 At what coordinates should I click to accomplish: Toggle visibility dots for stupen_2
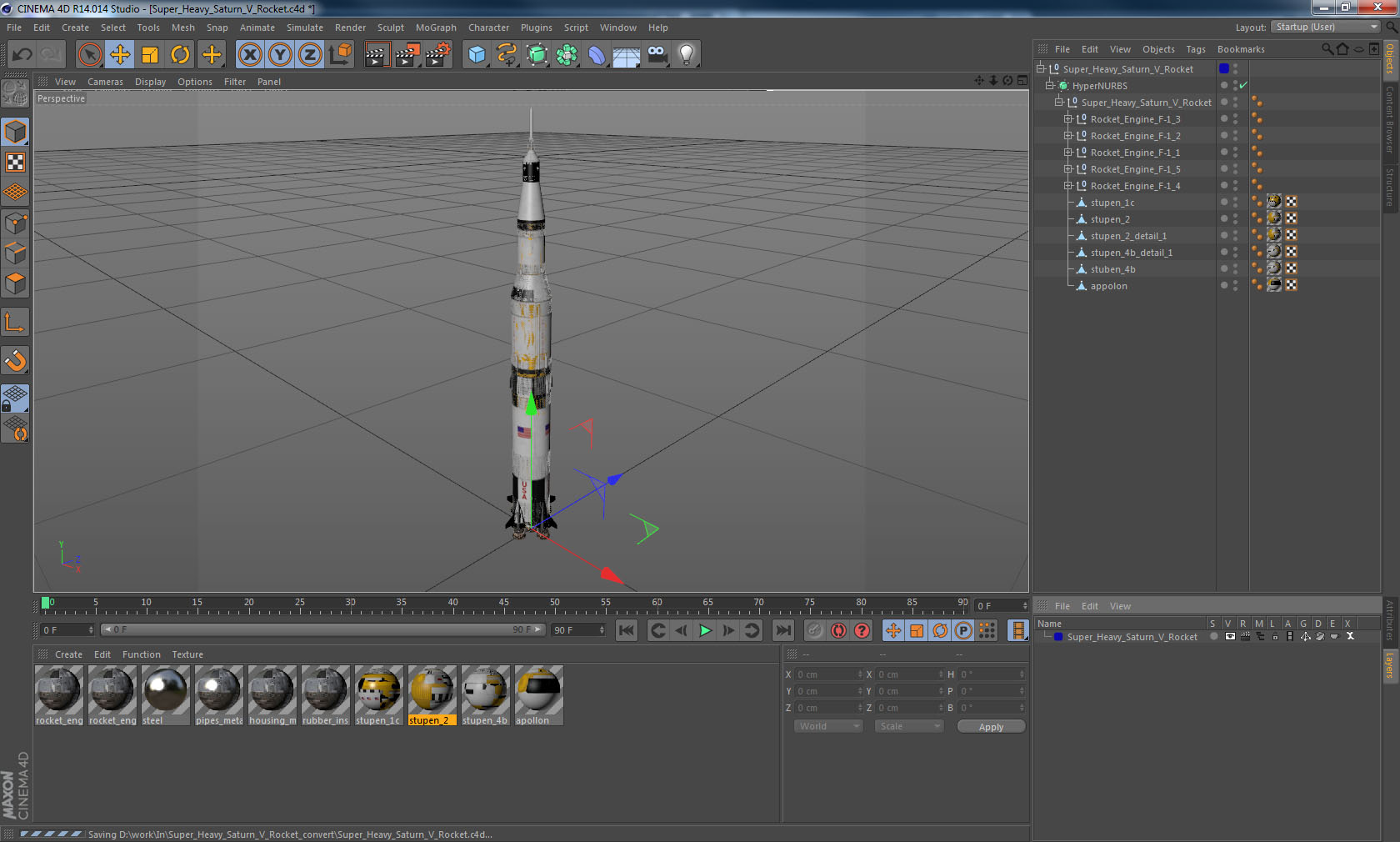(1235, 219)
